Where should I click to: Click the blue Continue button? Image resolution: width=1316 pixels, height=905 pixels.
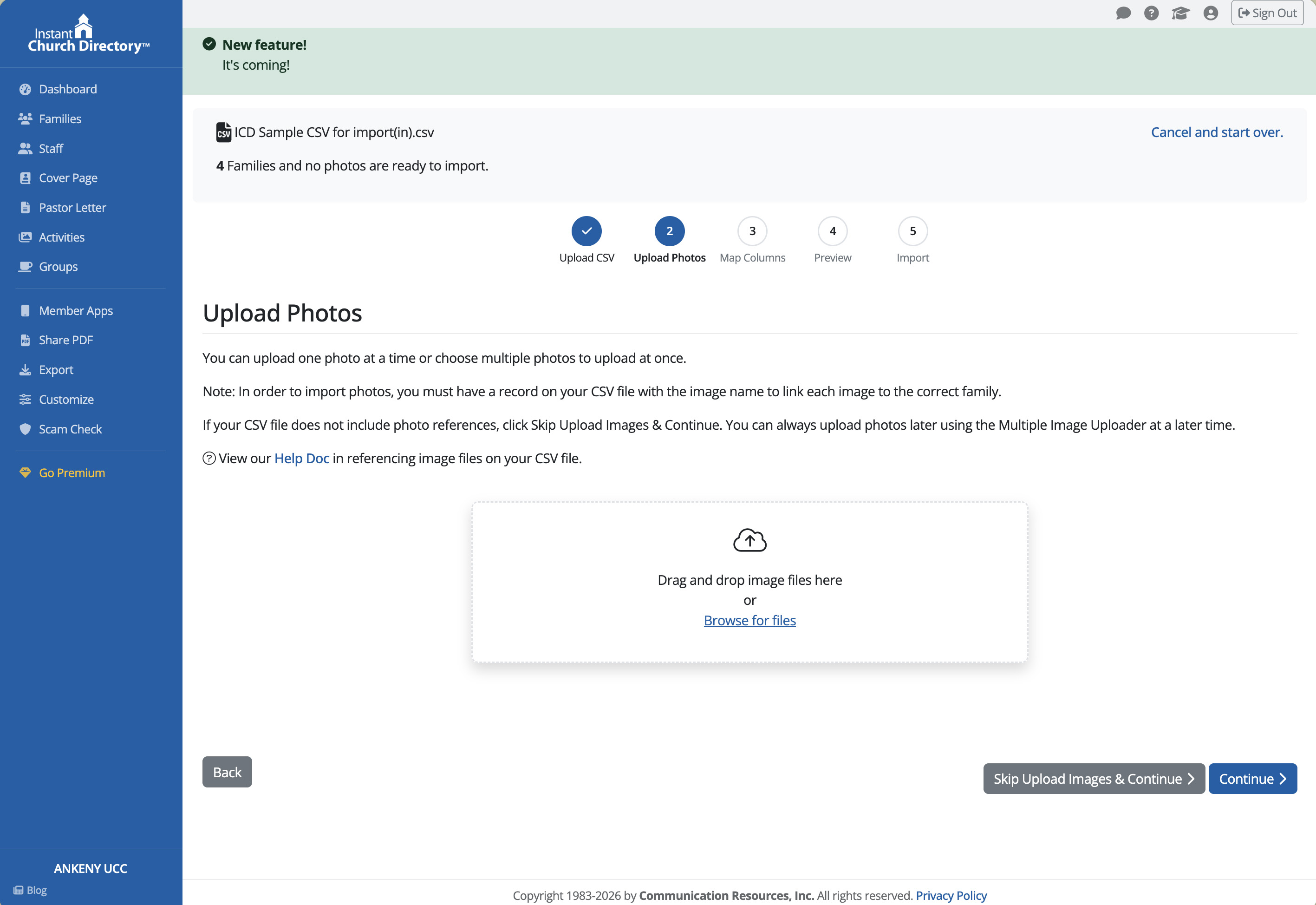coord(1252,778)
